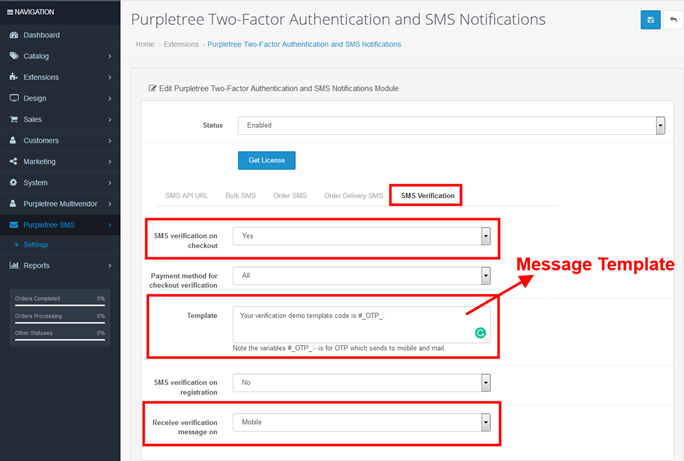Open Payment method for checkout verification dropdown
This screenshot has height=461, width=684.
pos(362,276)
